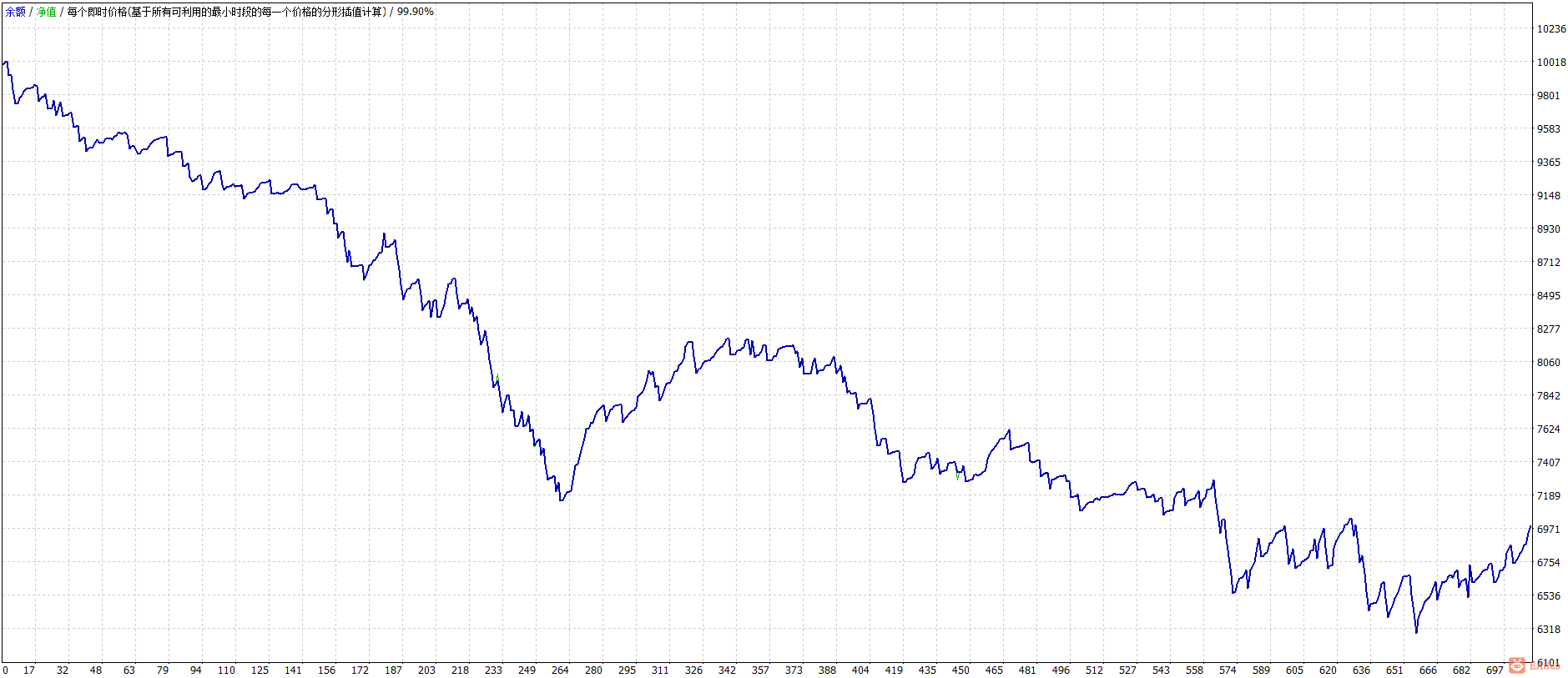Viewport: 1568px width, 678px height.
Task: Click the 7407 vertical axis label
Action: pyautogui.click(x=1549, y=463)
